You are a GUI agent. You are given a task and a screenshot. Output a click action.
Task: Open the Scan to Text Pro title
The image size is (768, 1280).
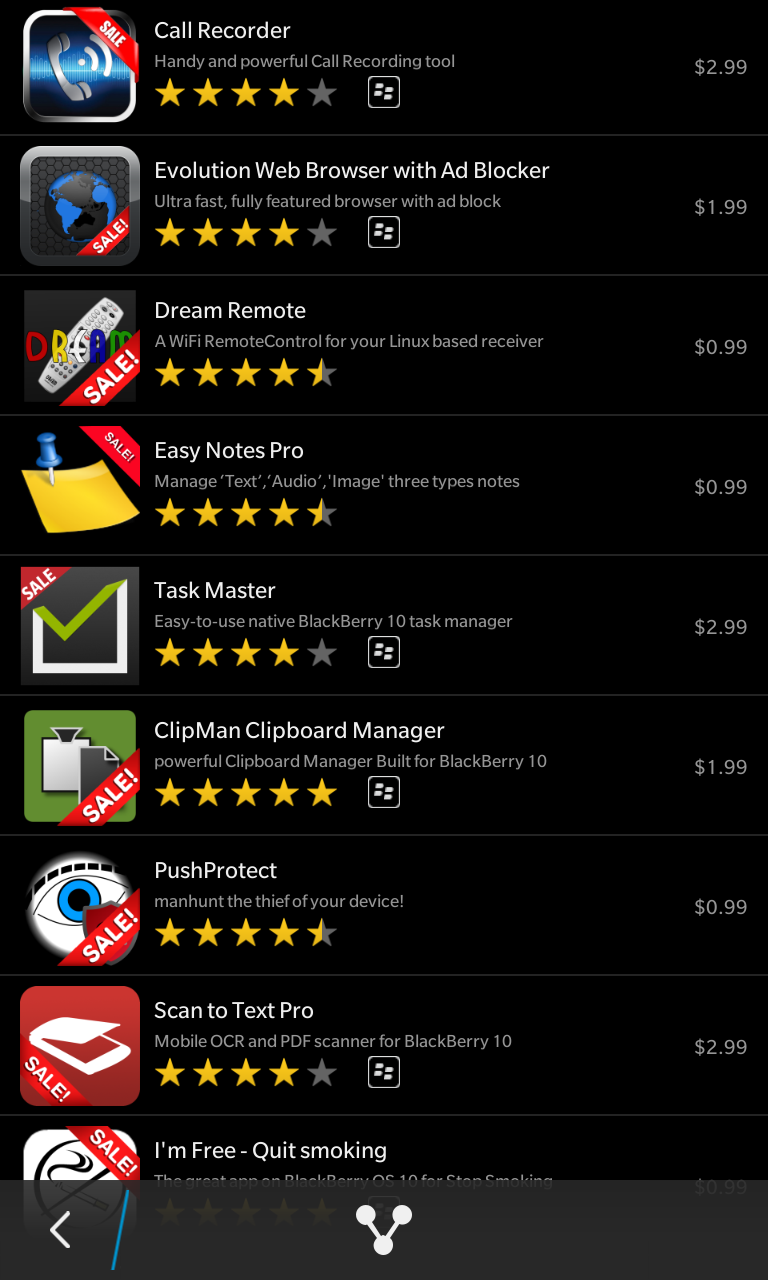point(234,1011)
